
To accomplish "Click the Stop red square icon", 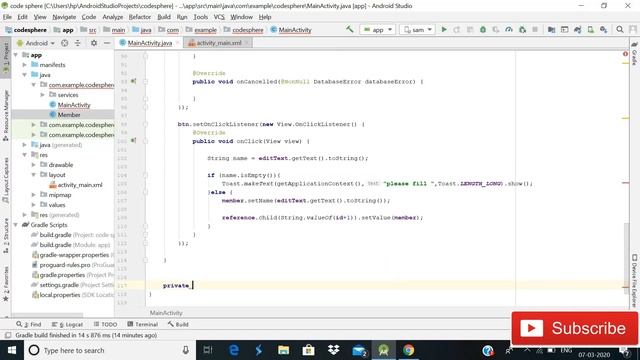I will tap(535, 29).
